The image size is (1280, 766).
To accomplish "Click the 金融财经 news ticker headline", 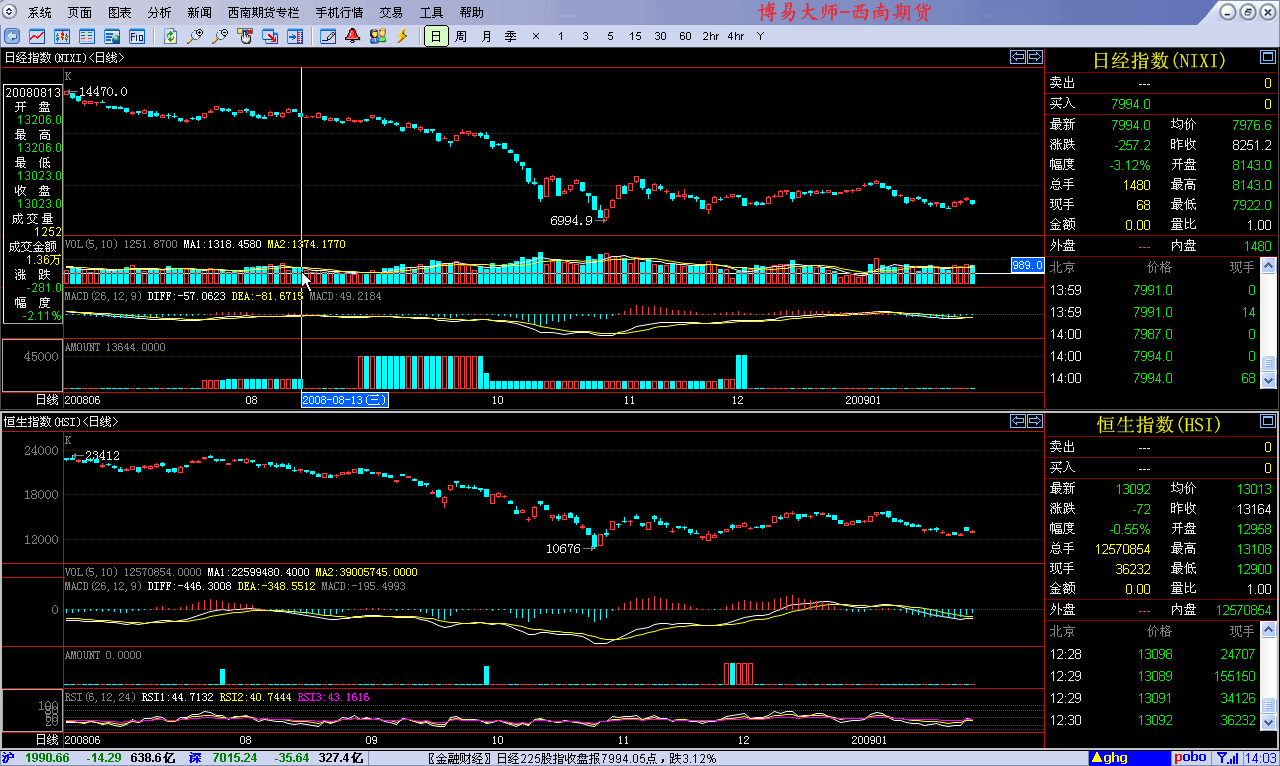I will pyautogui.click(x=571, y=758).
